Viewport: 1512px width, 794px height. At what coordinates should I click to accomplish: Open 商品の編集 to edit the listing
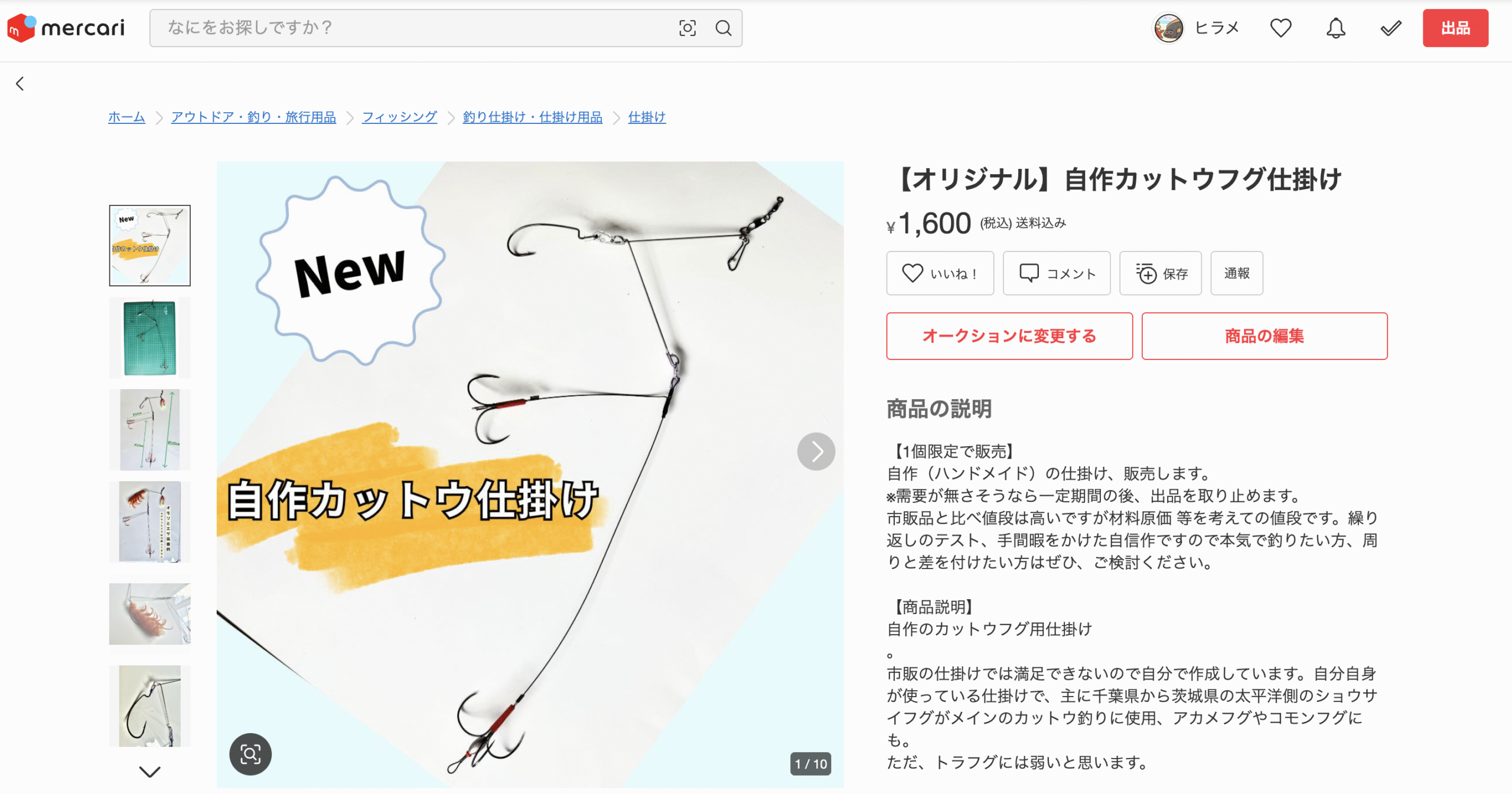tap(1265, 336)
